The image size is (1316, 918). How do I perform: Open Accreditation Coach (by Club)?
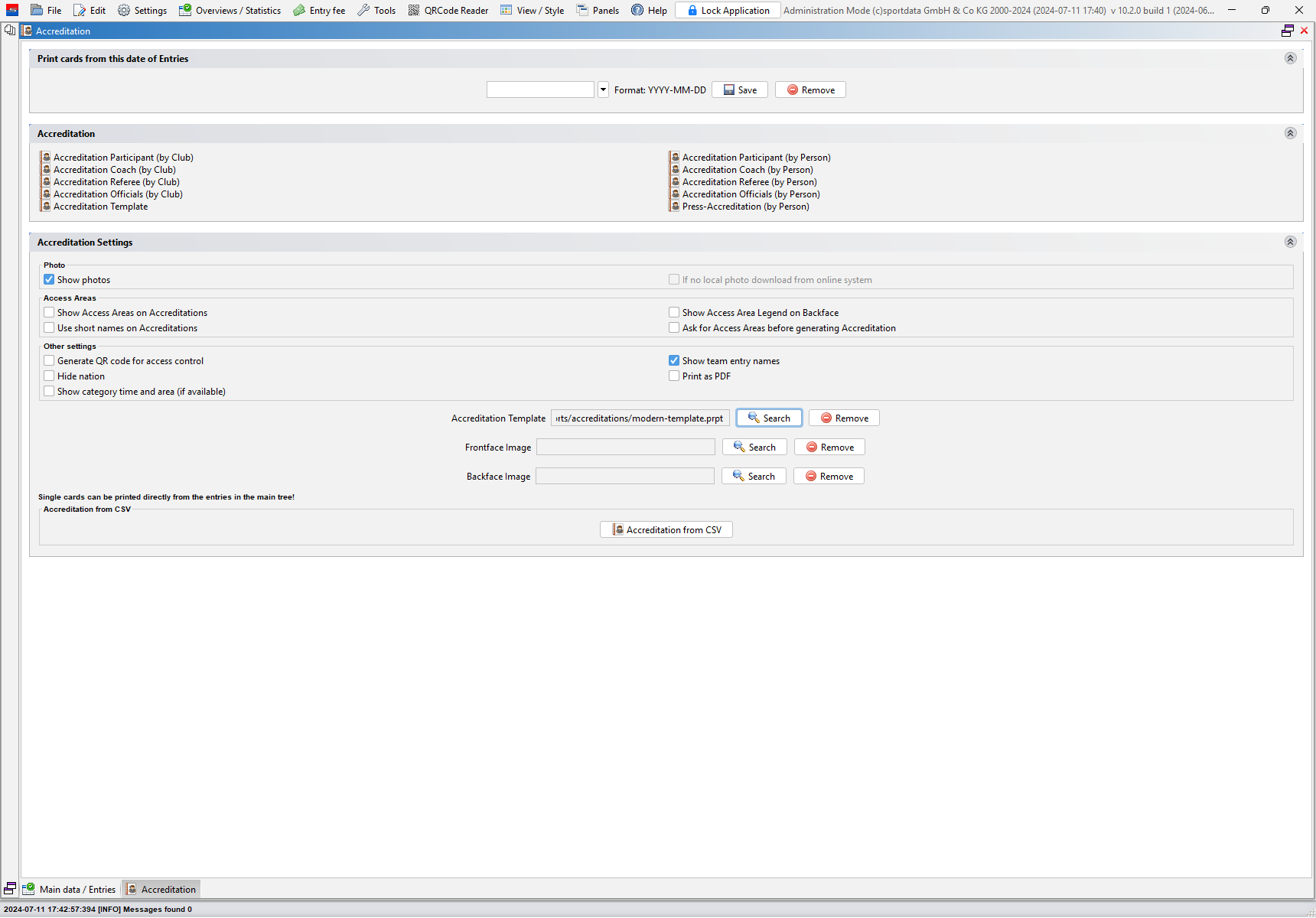pos(109,170)
